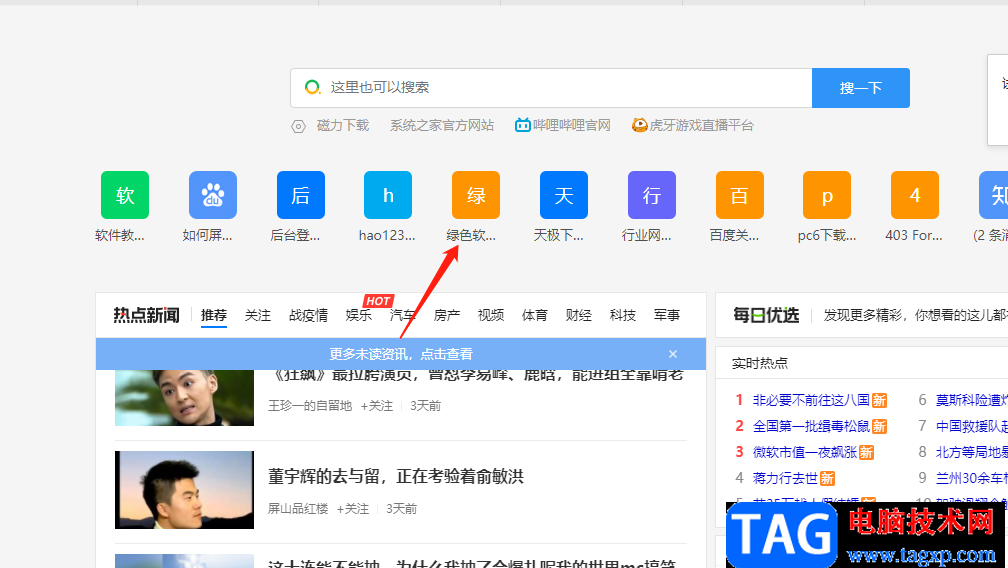Open the purple 行 shortcut icon
Viewport: 1008px width, 568px height.
tap(652, 195)
